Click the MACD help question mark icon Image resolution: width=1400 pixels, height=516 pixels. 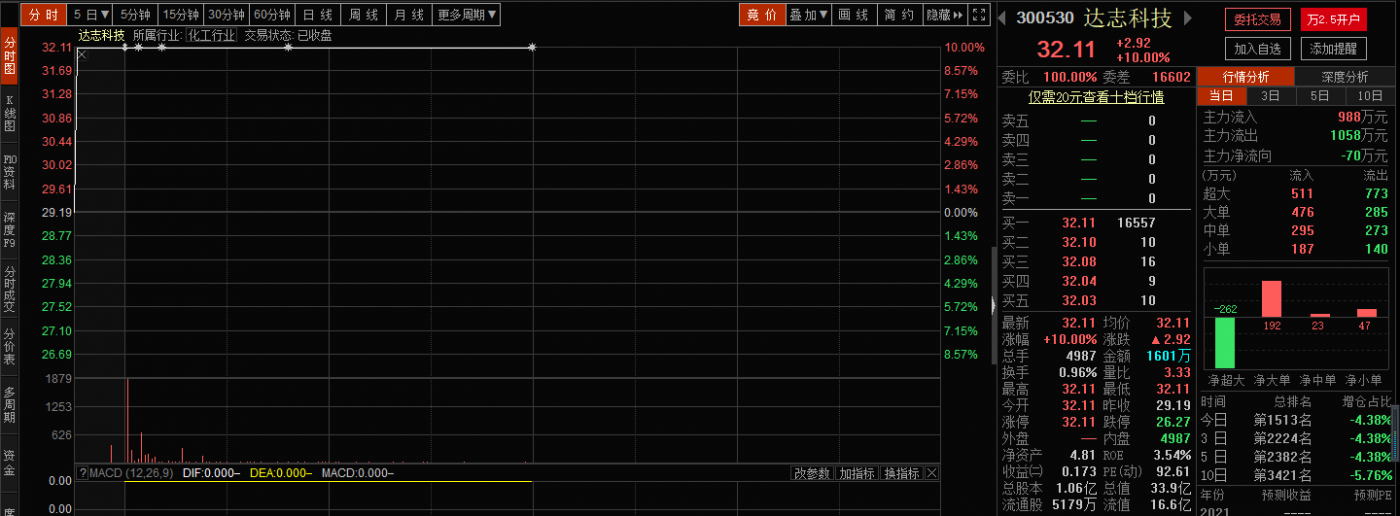pyautogui.click(x=82, y=473)
